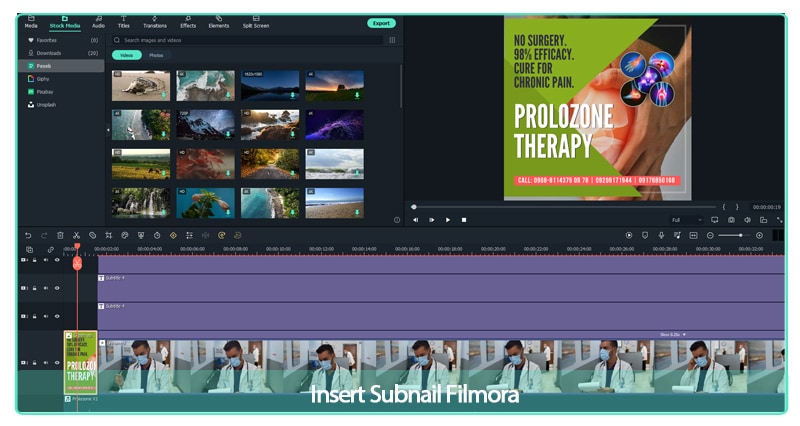Play the preview video
The width and height of the screenshot is (800, 426).
[x=448, y=220]
